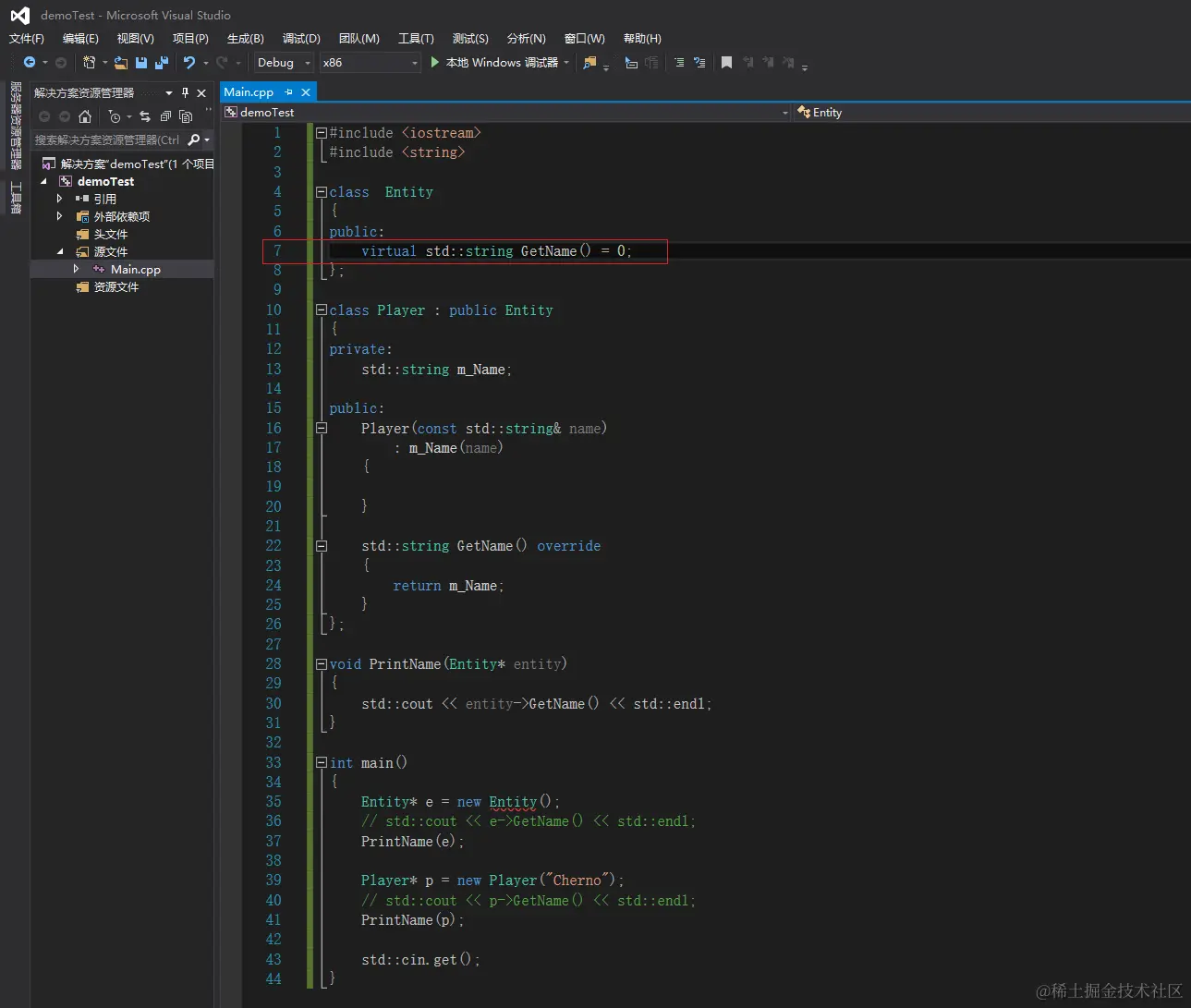Click the Open File folder icon

click(121, 63)
